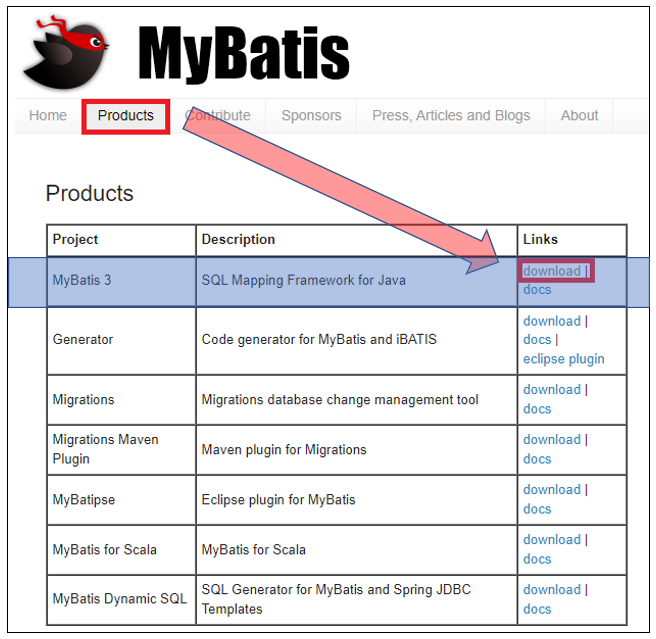Go to the Sponsors tab
This screenshot has width=656, height=639.
311,115
